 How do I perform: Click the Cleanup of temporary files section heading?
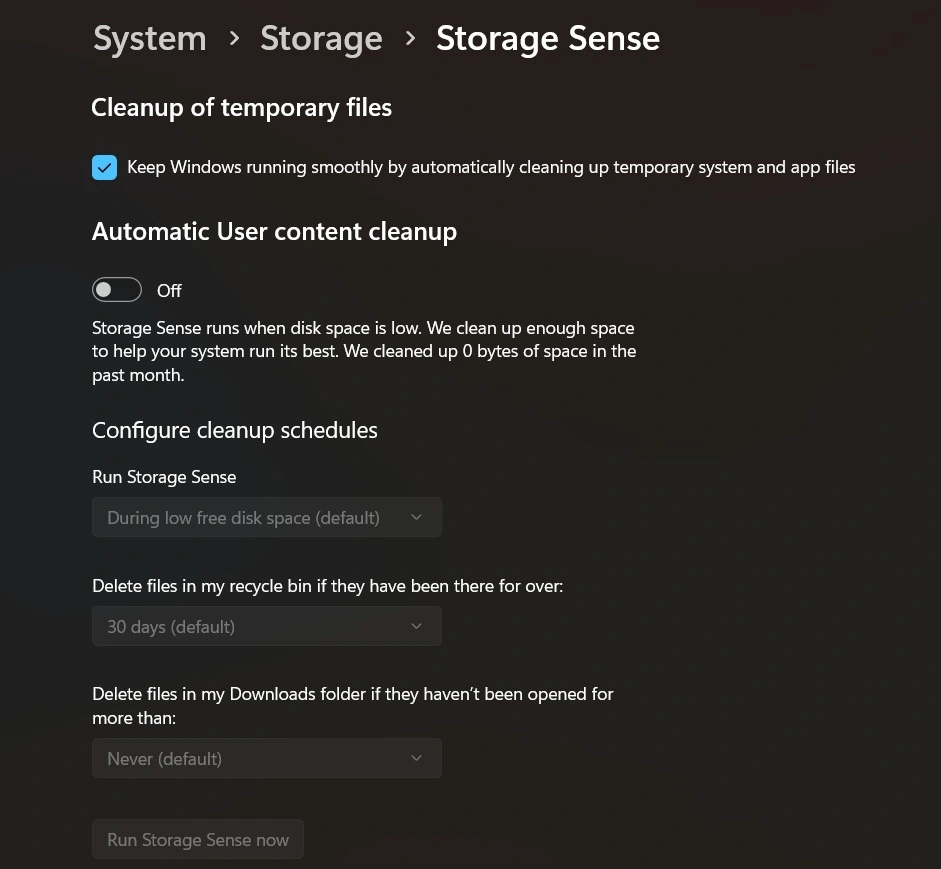tap(241, 107)
